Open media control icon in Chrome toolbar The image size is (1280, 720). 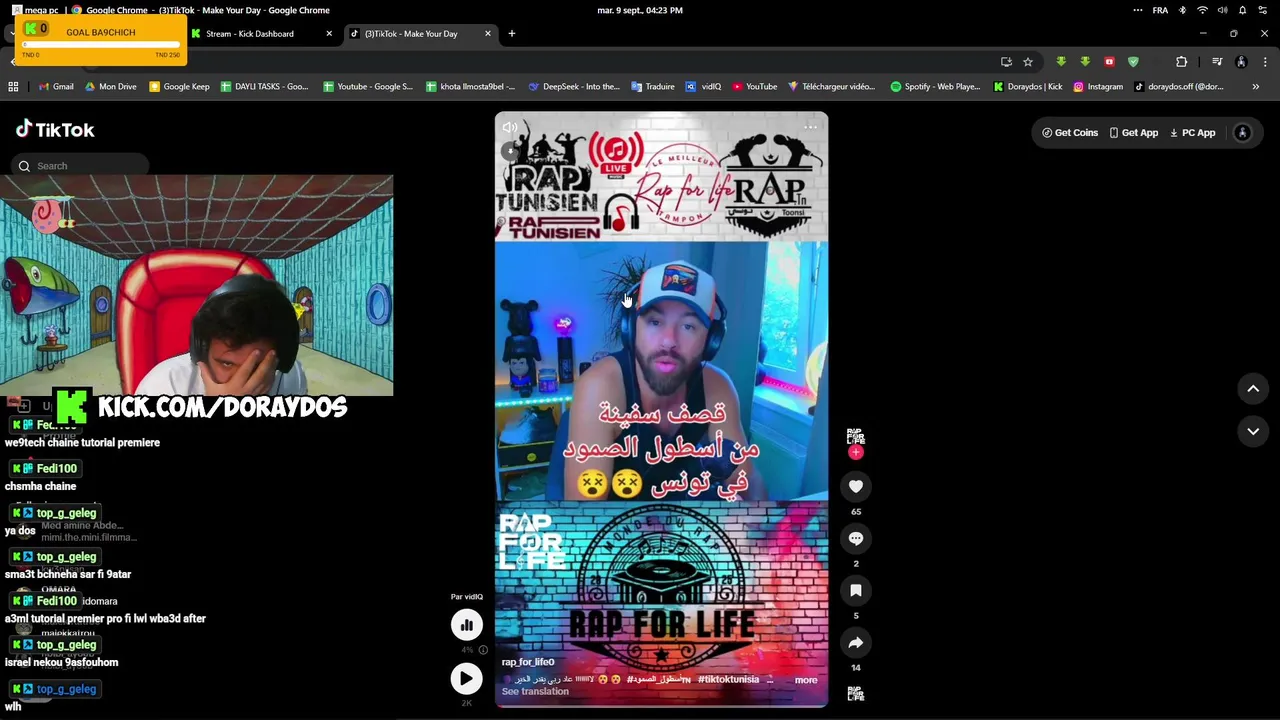pyautogui.click(x=1216, y=62)
